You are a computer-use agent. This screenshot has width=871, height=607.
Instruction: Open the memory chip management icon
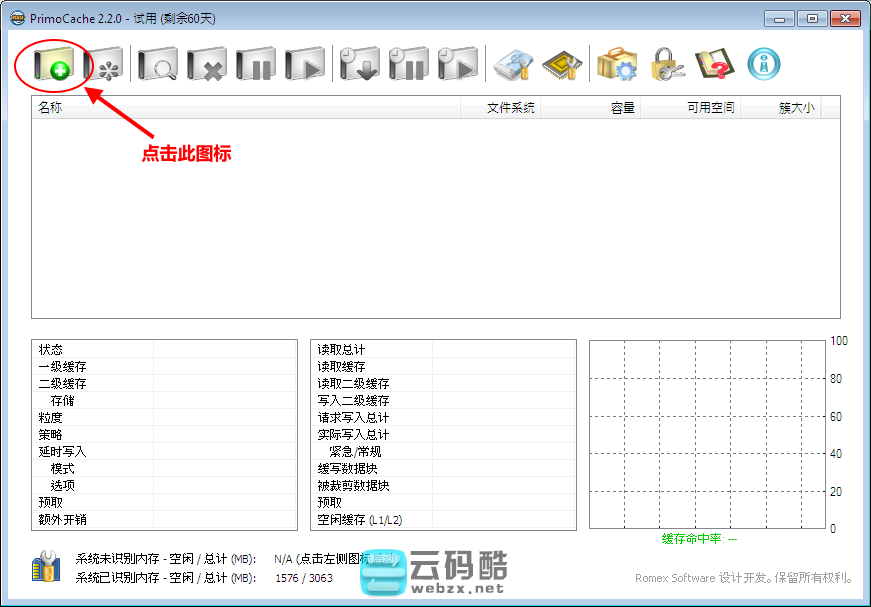(x=562, y=65)
